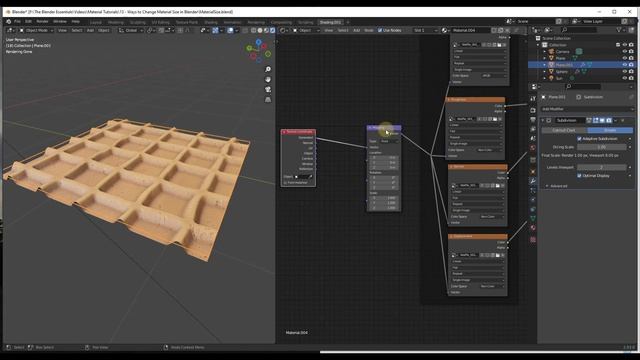This screenshot has width=640, height=360.
Task: Select the Simple subdivision button
Action: pyautogui.click(x=610, y=130)
